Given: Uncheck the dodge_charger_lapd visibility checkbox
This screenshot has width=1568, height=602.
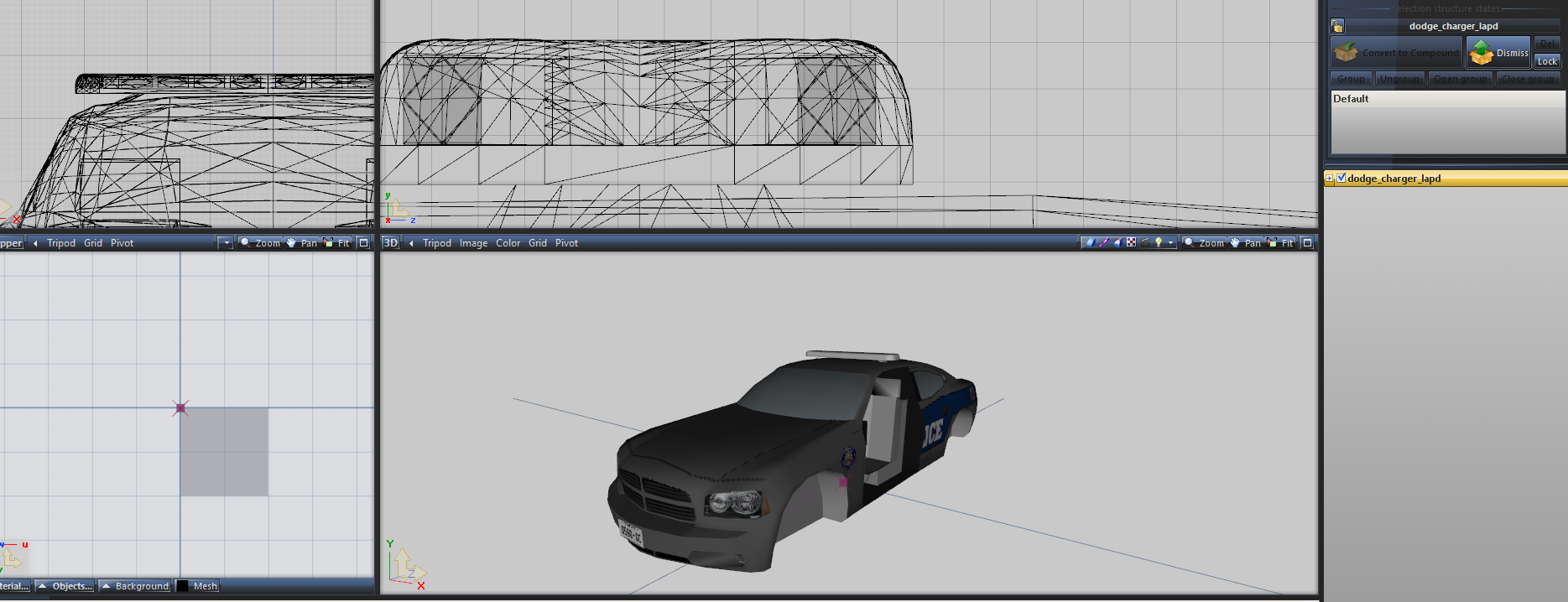Looking at the screenshot, I should pos(1341,178).
